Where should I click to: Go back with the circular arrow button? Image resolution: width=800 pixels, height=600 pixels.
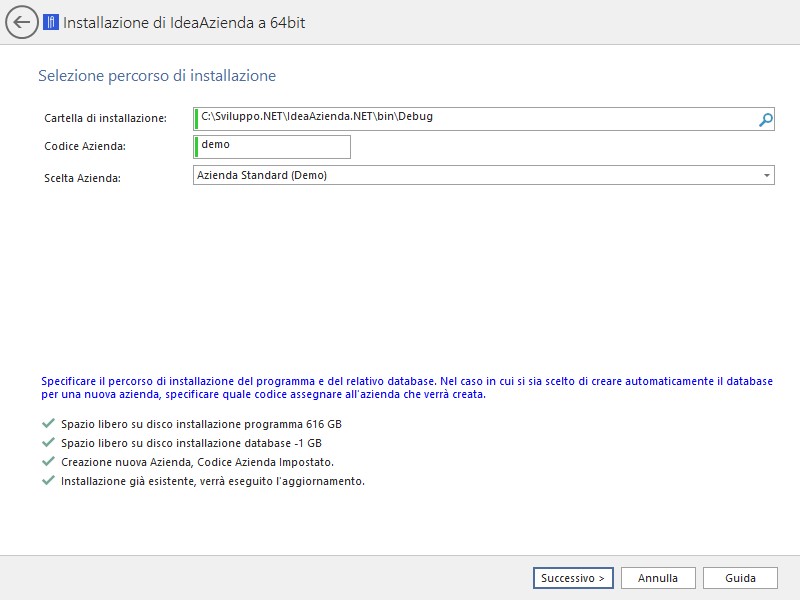(x=21, y=22)
